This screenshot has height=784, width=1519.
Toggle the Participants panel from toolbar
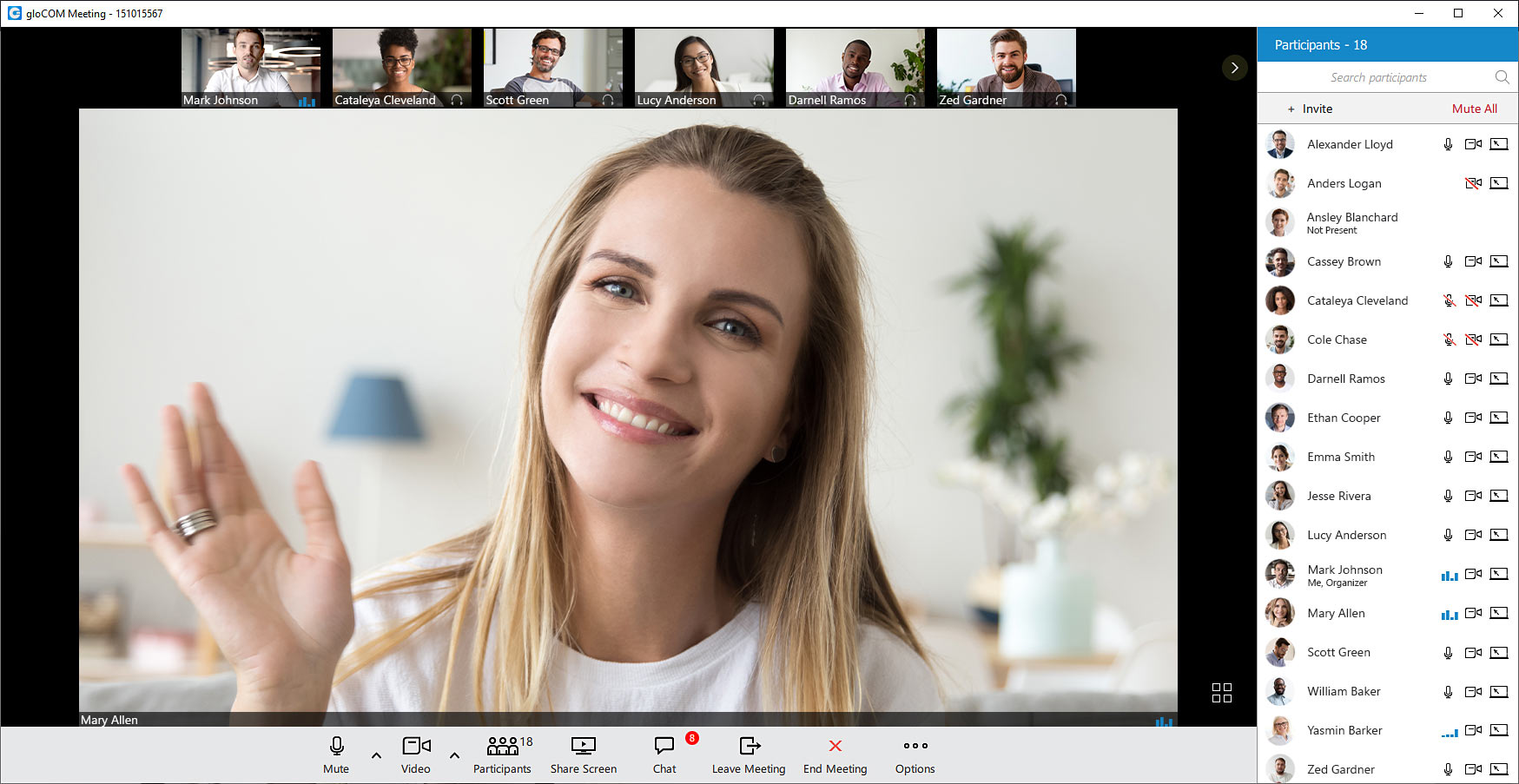click(x=502, y=746)
